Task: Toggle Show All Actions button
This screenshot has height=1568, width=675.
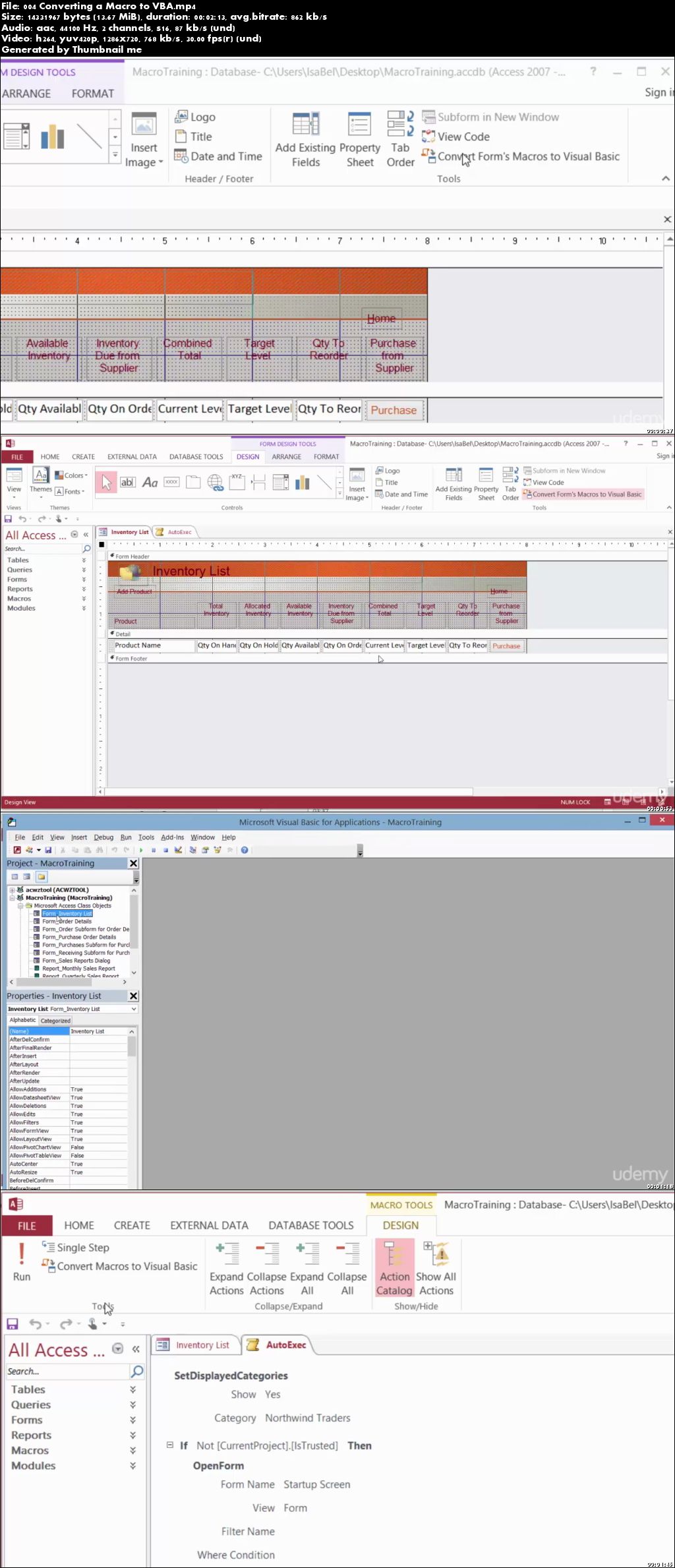Action: point(436,1268)
